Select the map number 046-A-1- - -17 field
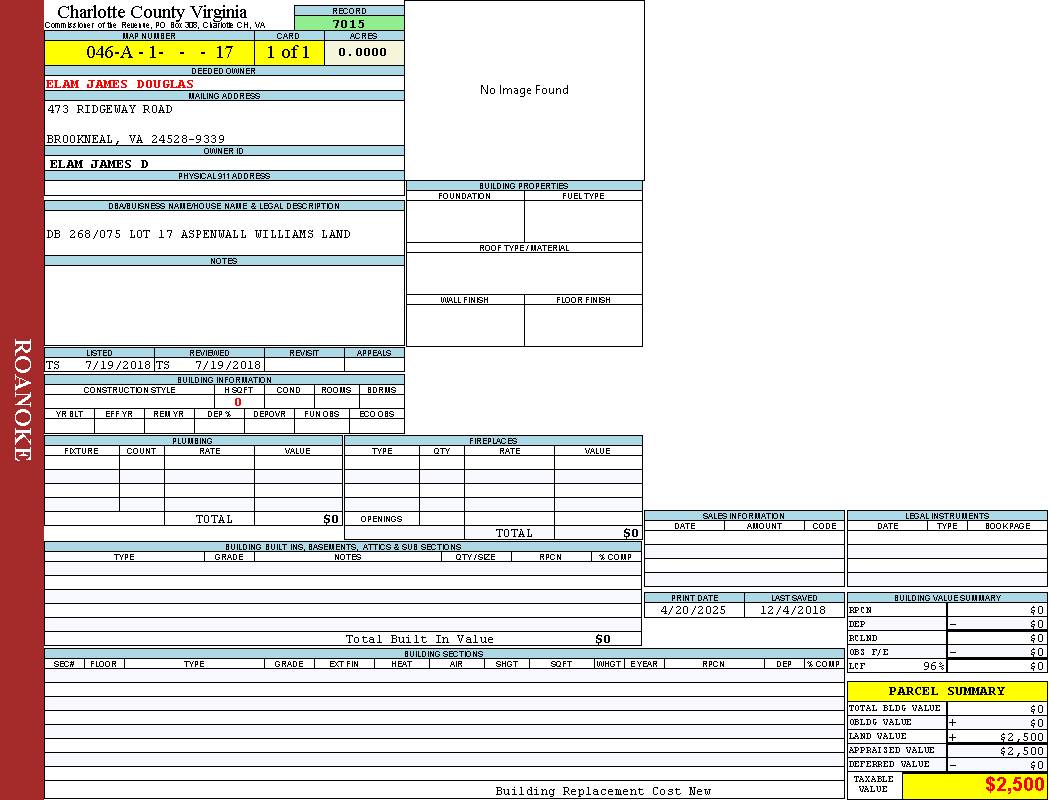 [x=149, y=52]
